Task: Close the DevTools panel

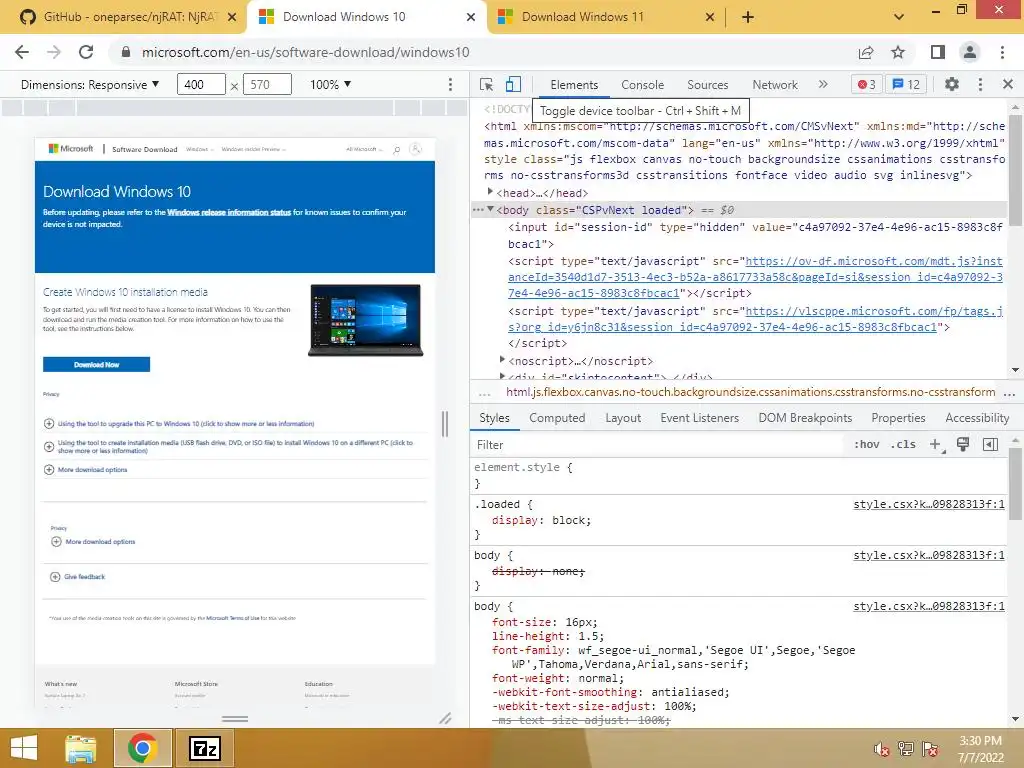Action: (x=1008, y=84)
